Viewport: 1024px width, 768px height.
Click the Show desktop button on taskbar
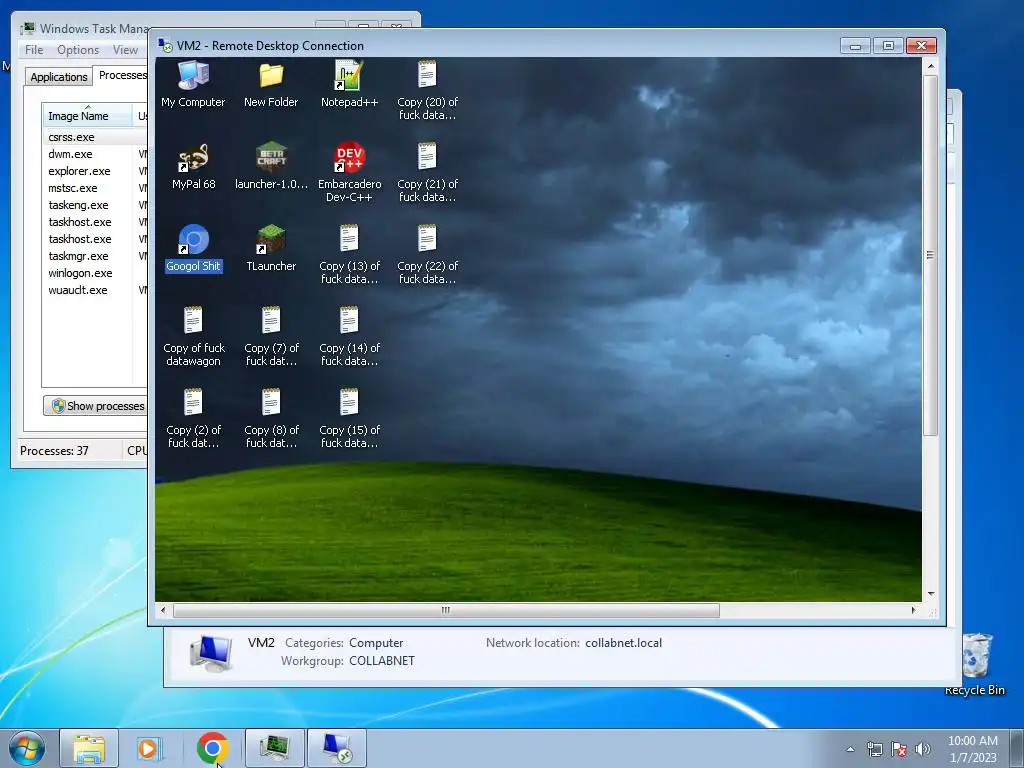[x=1017, y=748]
